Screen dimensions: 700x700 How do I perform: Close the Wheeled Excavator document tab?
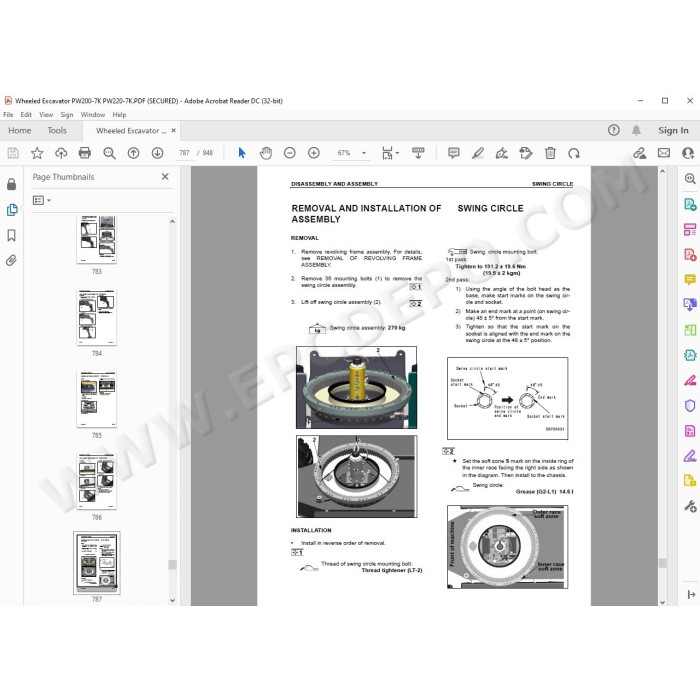(x=174, y=130)
